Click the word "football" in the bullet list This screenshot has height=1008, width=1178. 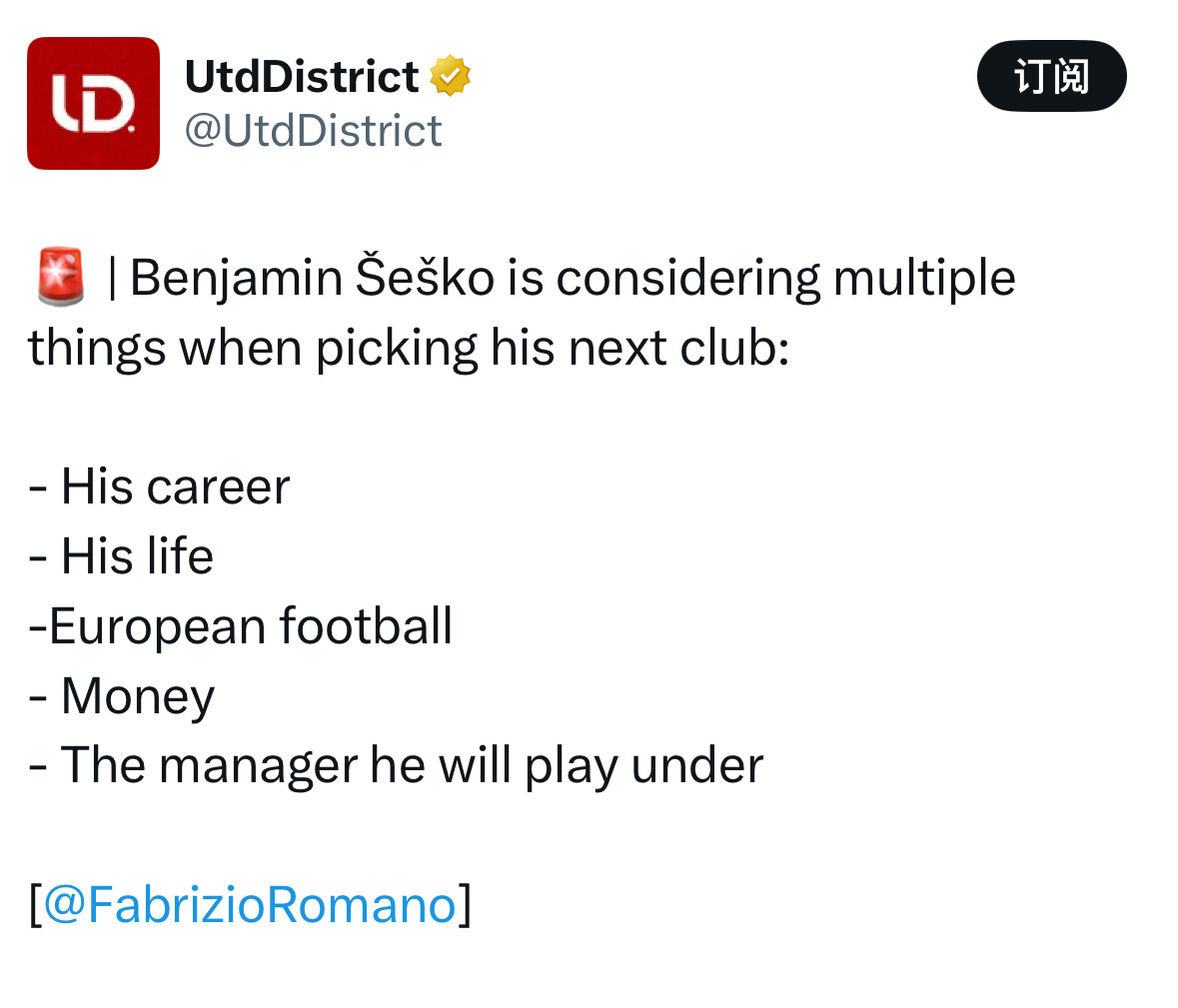(366, 625)
